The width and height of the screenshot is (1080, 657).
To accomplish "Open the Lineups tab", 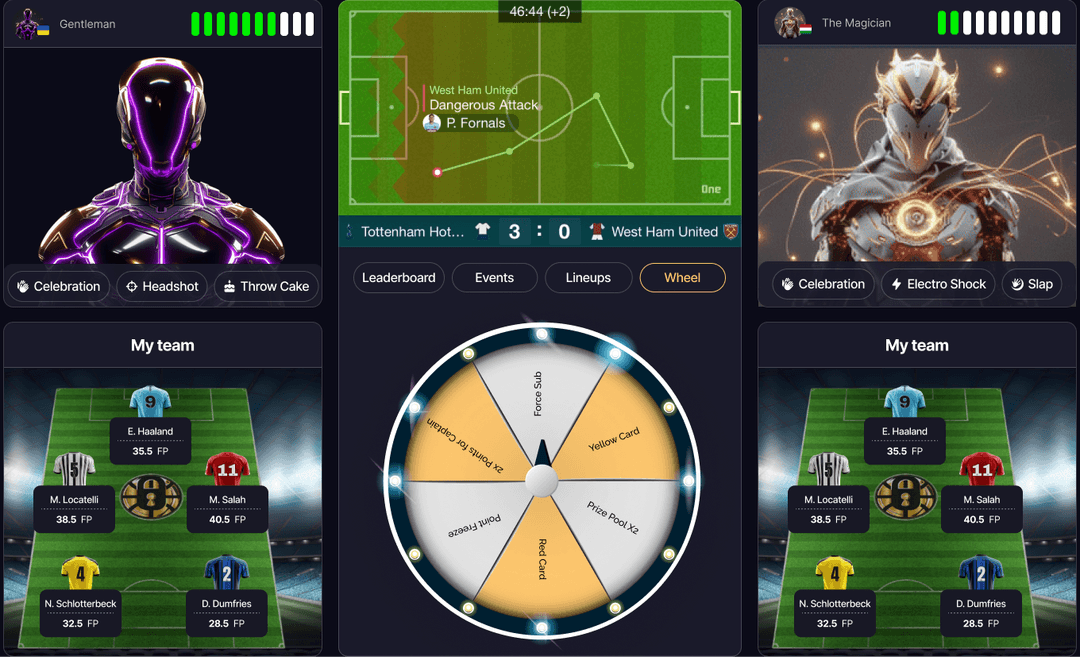I will coord(588,278).
